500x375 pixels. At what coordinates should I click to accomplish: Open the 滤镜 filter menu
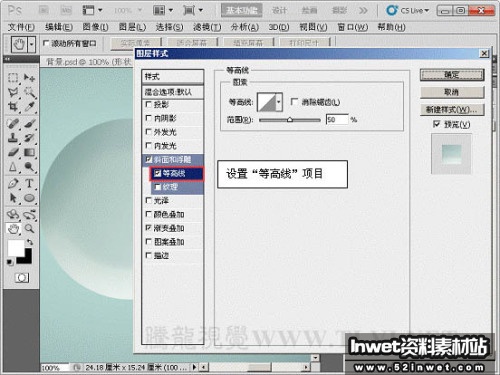tap(207, 27)
